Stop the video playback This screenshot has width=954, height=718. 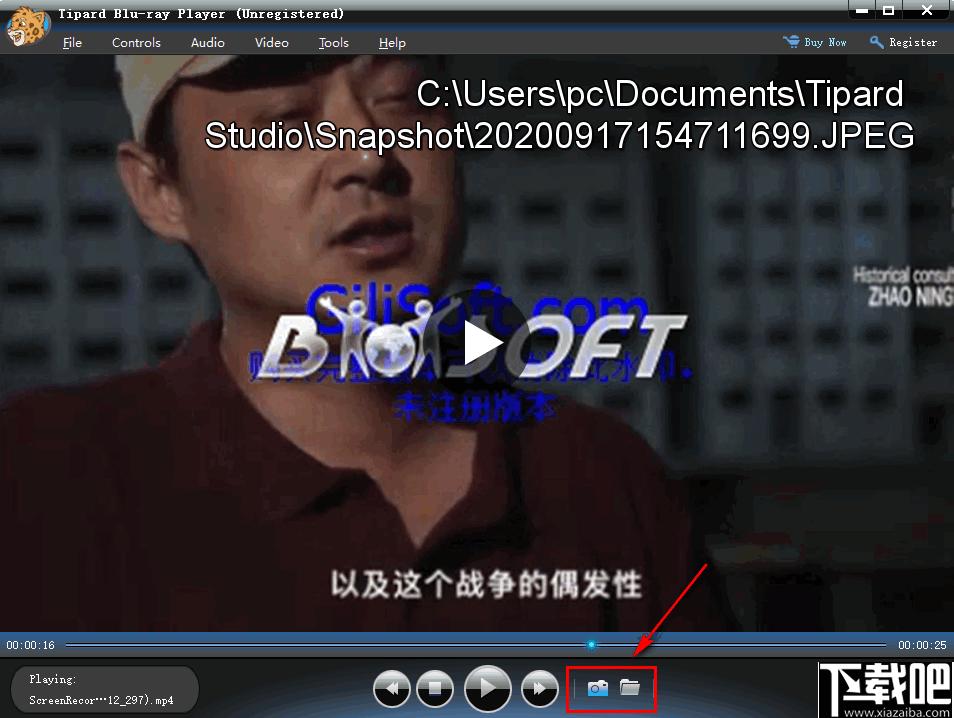[435, 689]
